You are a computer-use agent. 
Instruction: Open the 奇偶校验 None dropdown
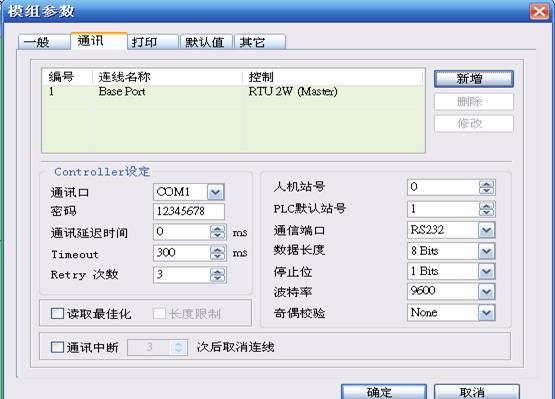(487, 313)
